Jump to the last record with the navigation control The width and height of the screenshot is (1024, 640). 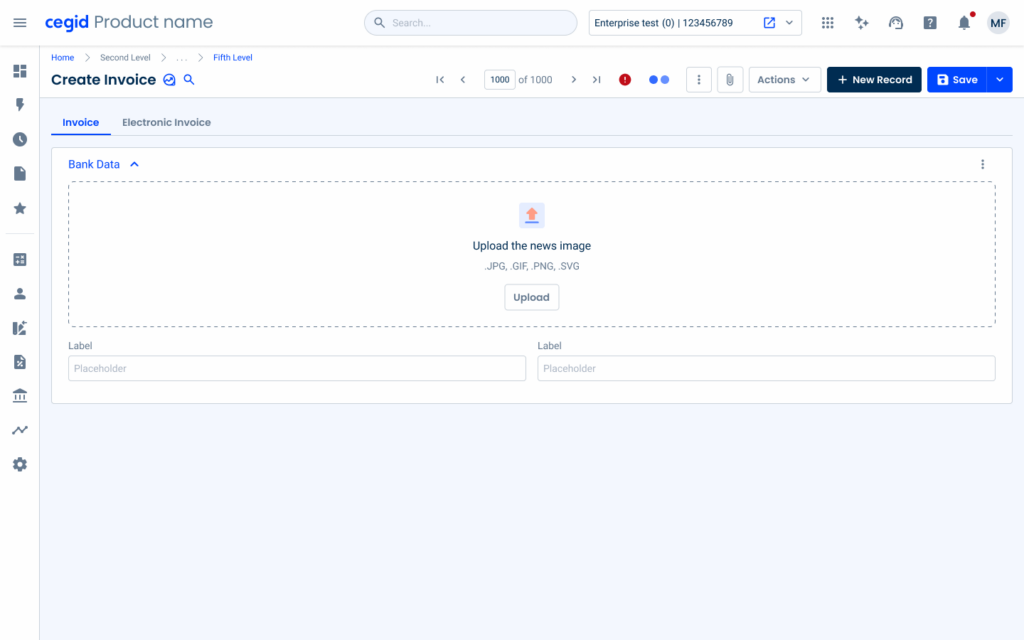click(x=597, y=79)
